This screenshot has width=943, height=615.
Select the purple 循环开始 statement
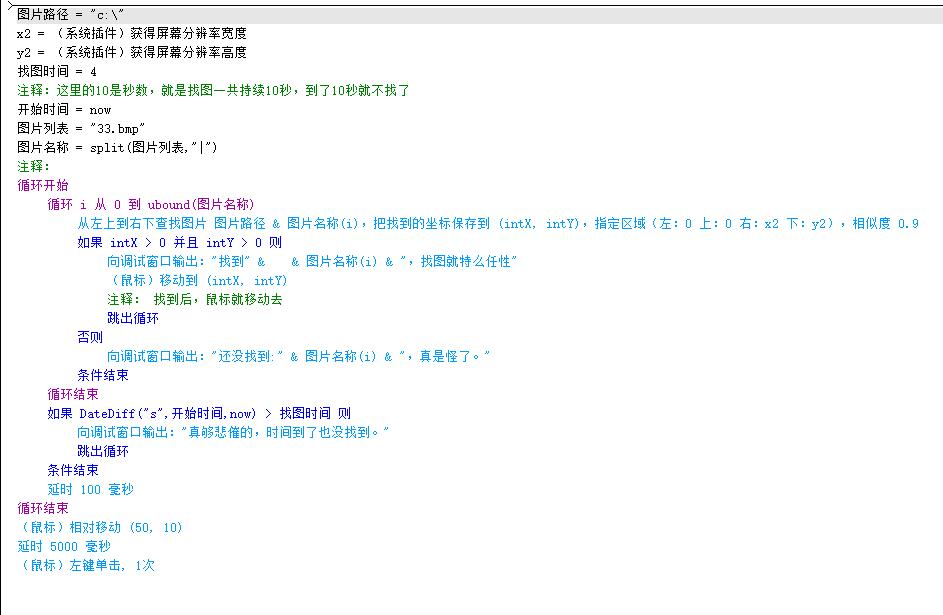[43, 186]
